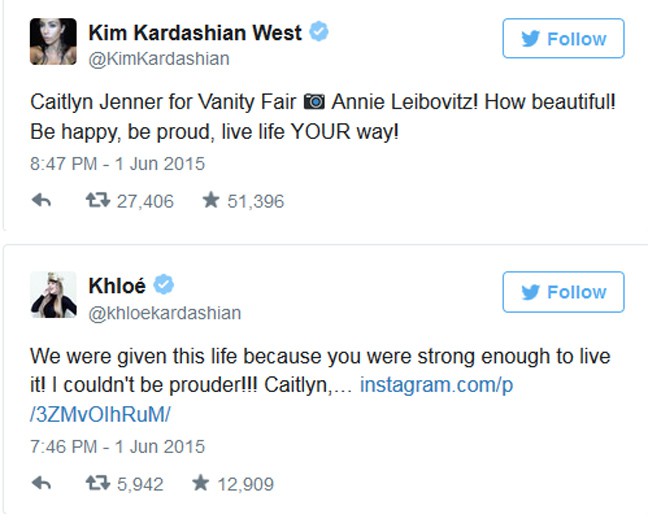View the 51,396 favorites count

[253, 201]
